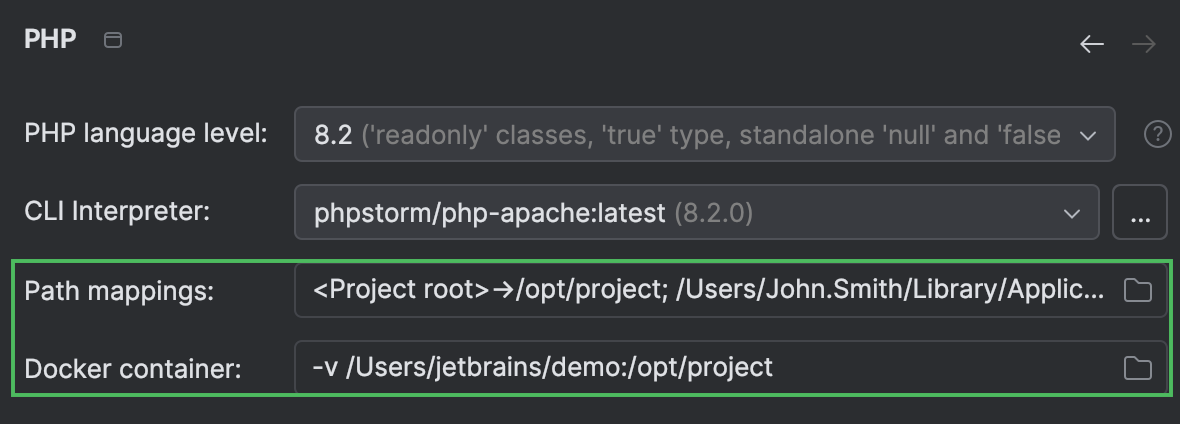The width and height of the screenshot is (1180, 424).
Task: Click the 'Docker container:' label
Action: 133,368
